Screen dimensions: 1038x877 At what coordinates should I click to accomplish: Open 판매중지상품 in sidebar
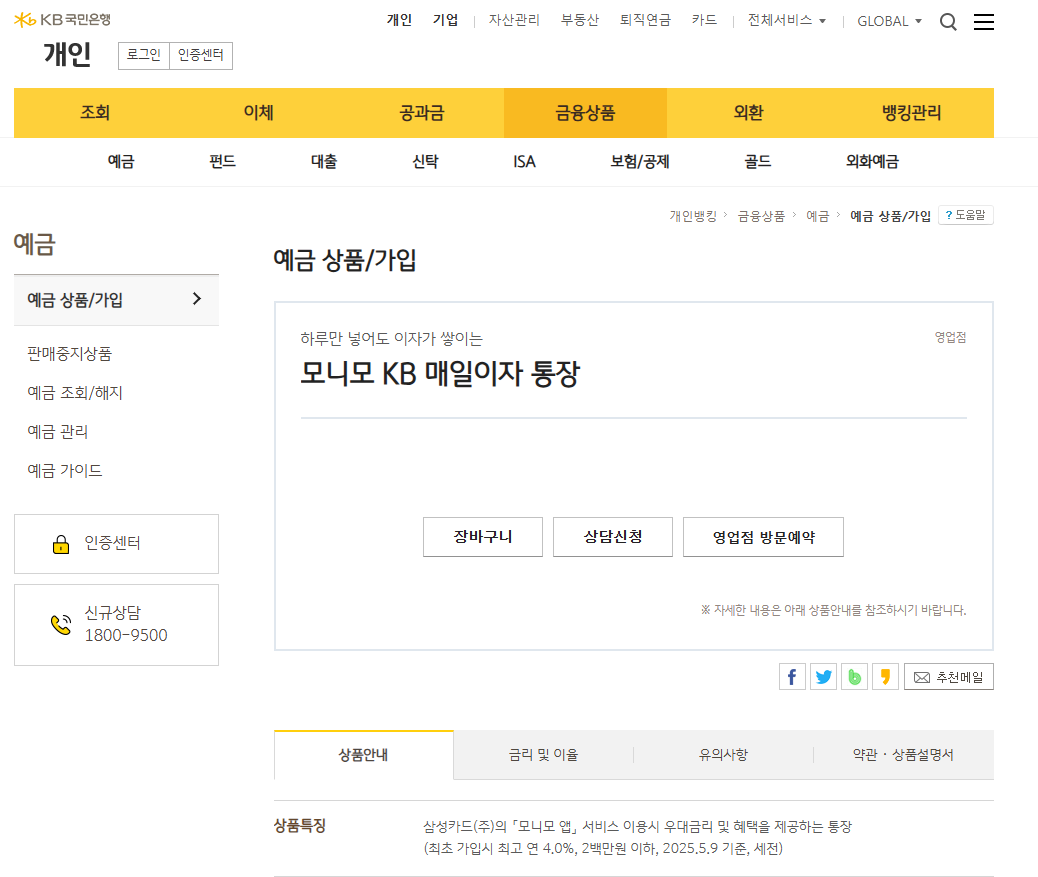[x=70, y=354]
